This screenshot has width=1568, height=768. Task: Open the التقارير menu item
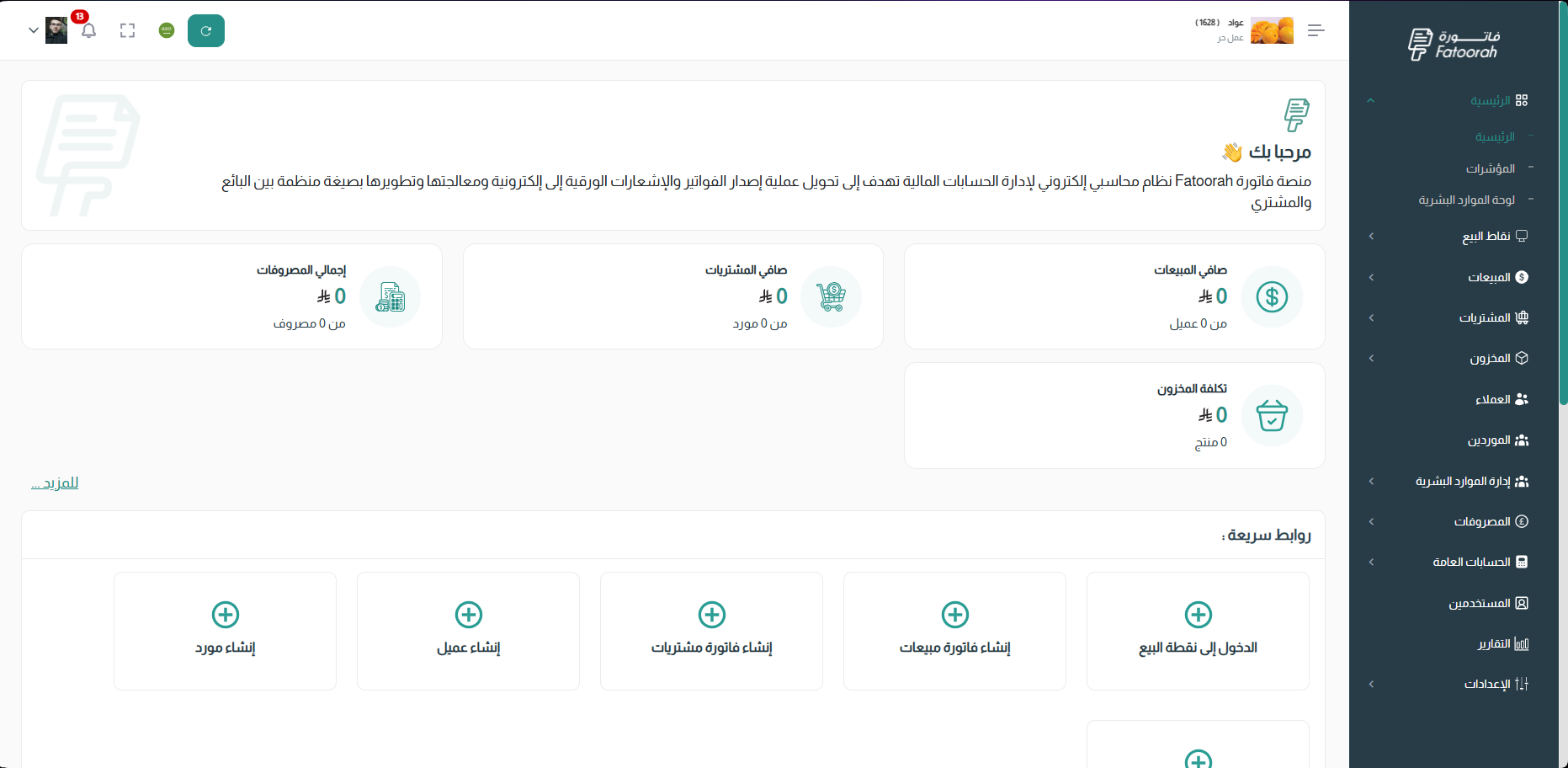point(1494,644)
